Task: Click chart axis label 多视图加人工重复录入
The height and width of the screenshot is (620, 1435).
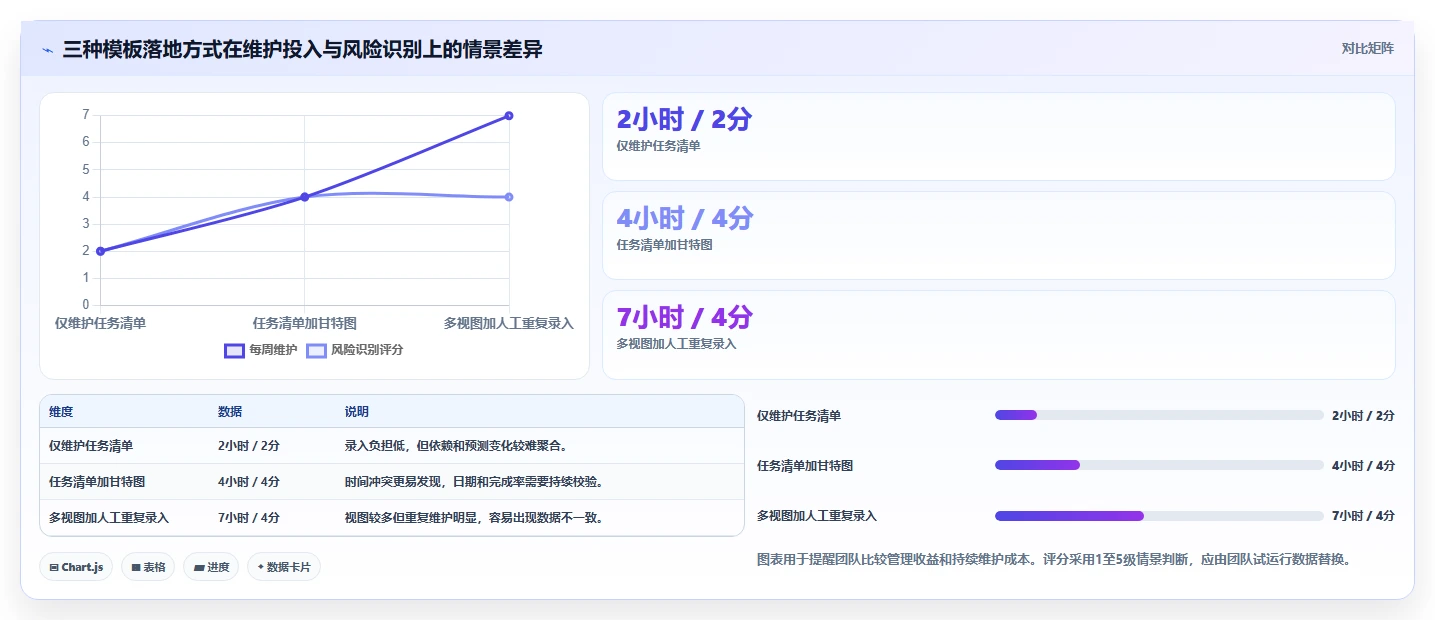Action: (x=509, y=323)
